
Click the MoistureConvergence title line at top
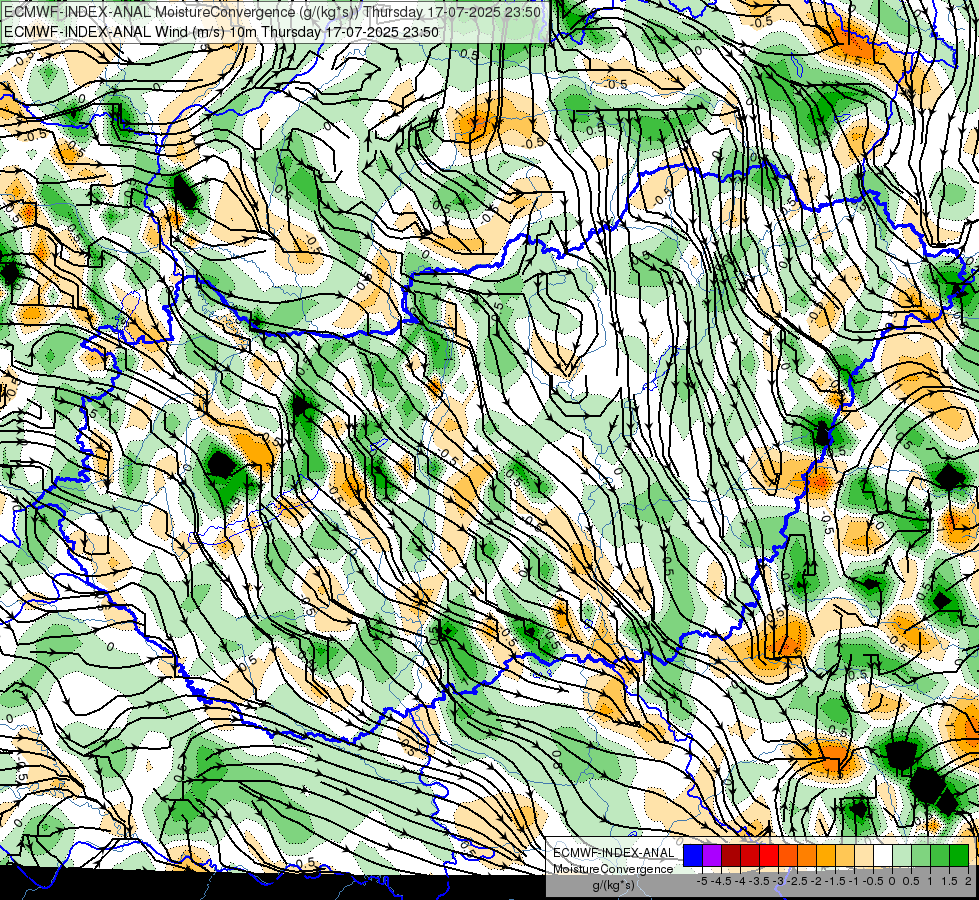[x=272, y=12]
